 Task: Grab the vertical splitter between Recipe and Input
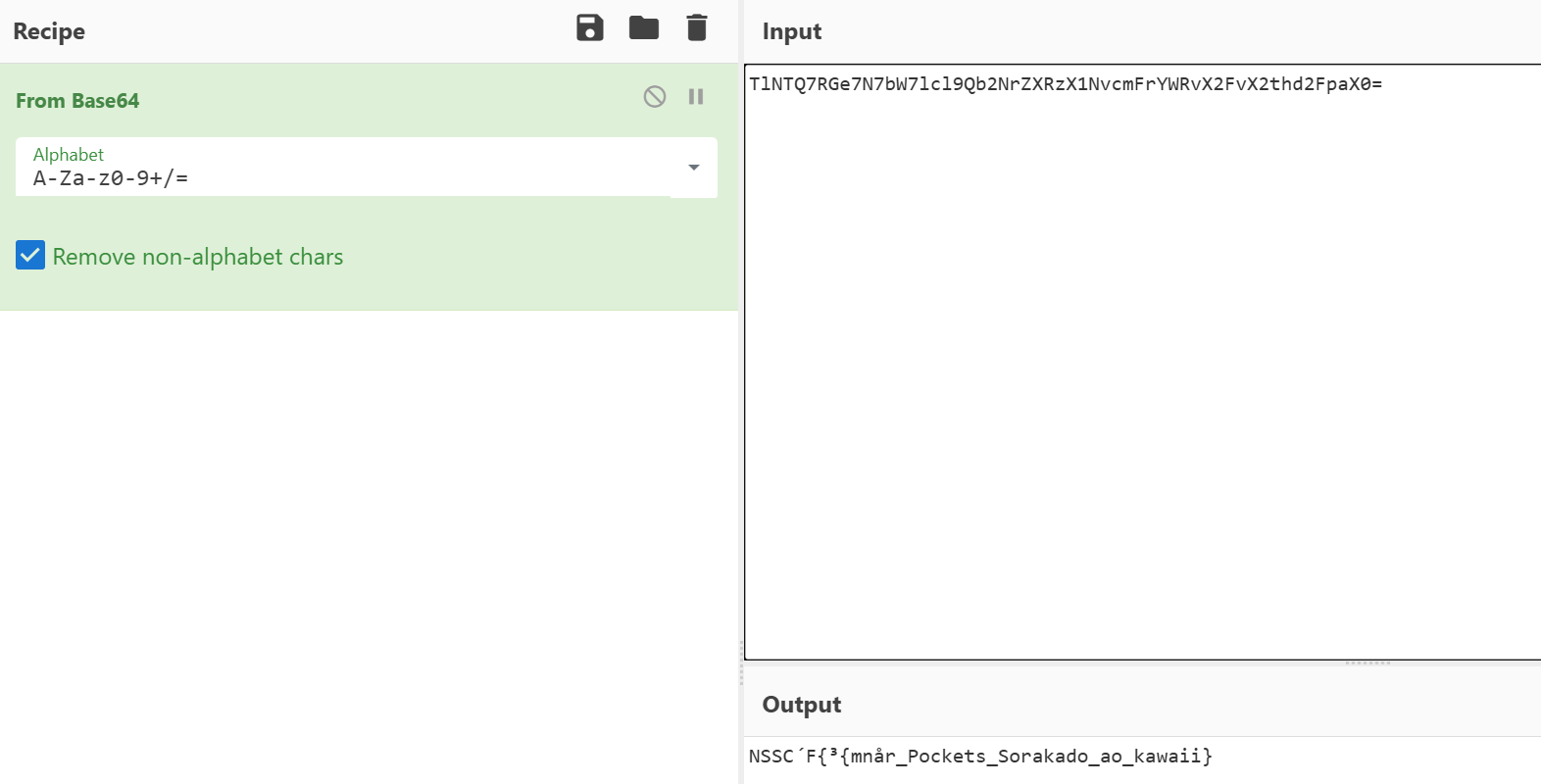741,661
